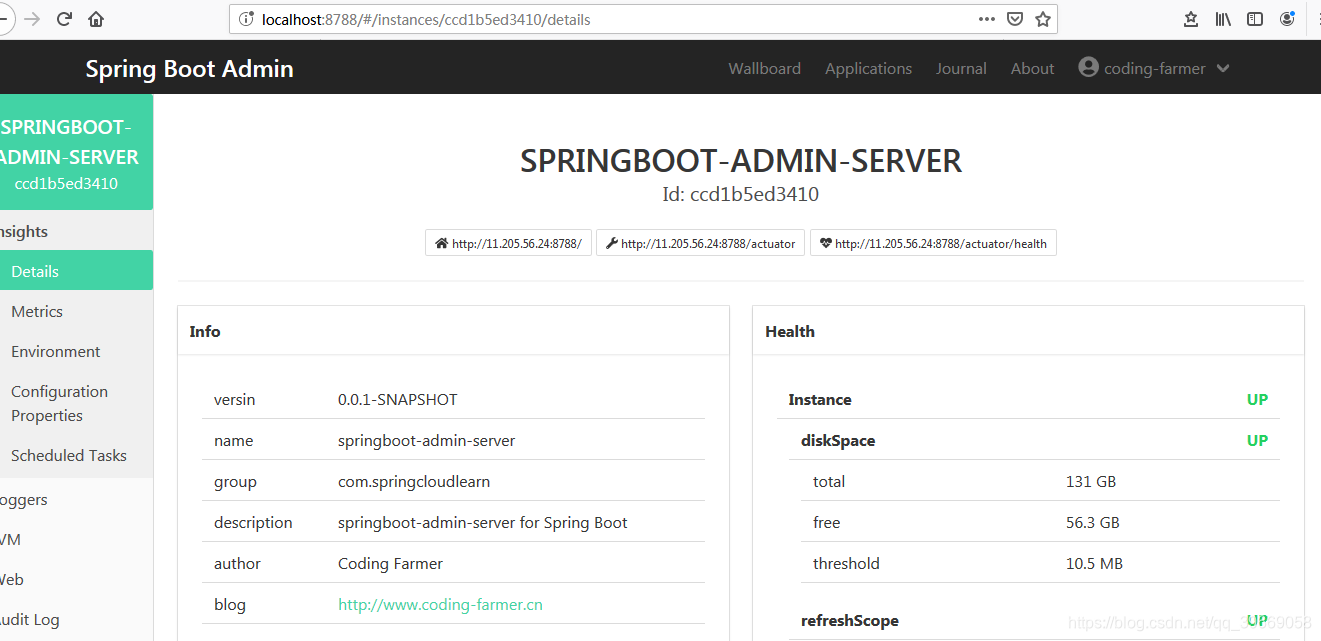The height and width of the screenshot is (641, 1321).
Task: Open the Applications menu item
Action: coord(868,68)
